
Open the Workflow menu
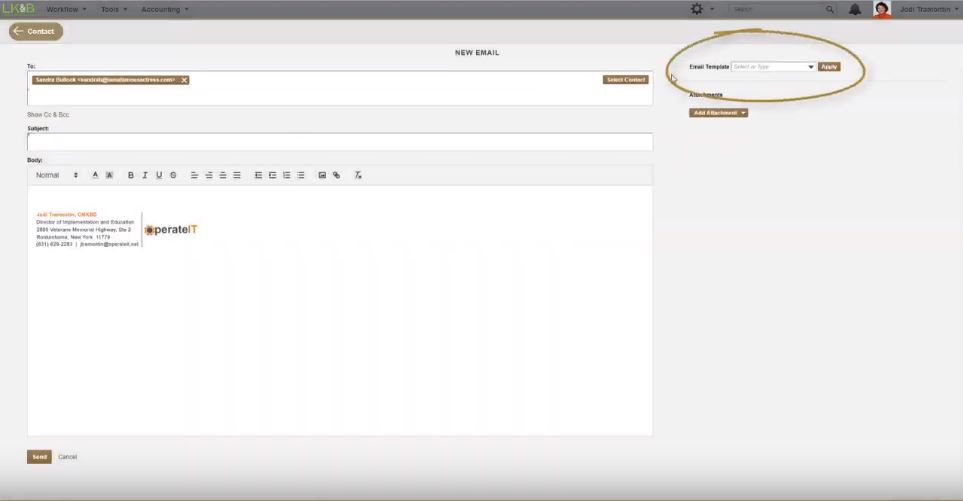pos(66,9)
